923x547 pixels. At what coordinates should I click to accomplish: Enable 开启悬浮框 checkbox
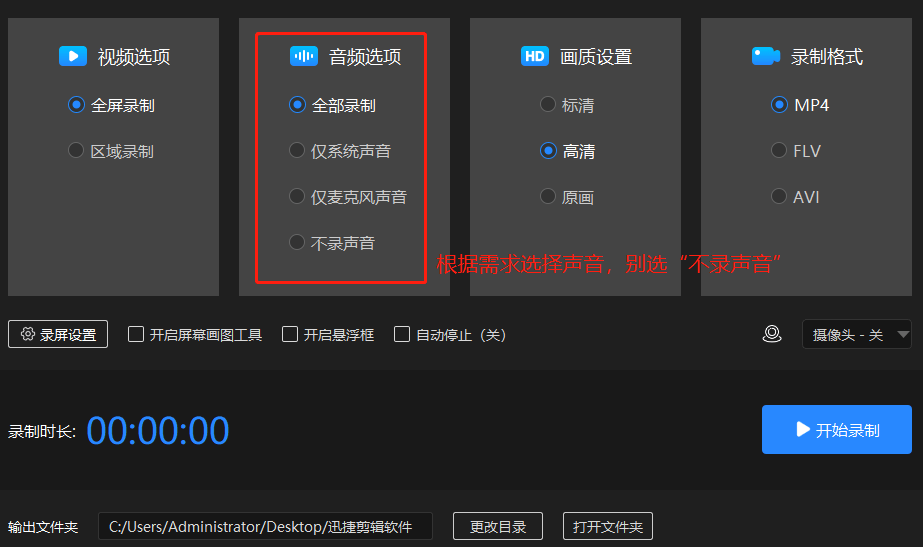point(290,334)
